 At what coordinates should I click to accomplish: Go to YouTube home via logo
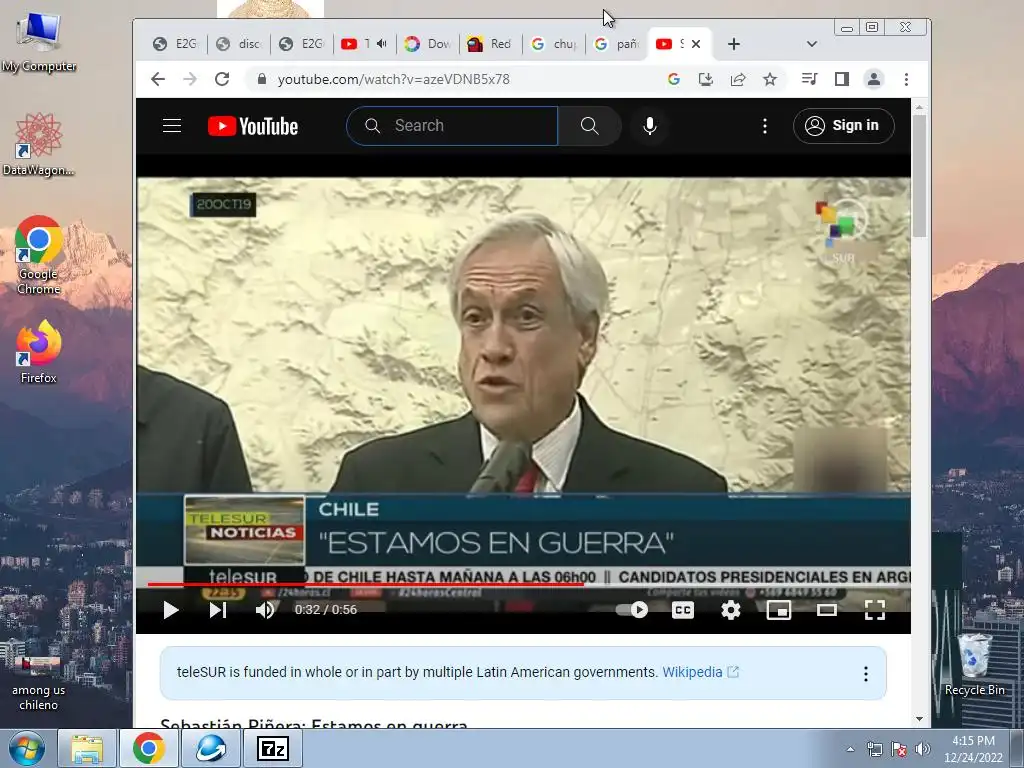(x=253, y=126)
